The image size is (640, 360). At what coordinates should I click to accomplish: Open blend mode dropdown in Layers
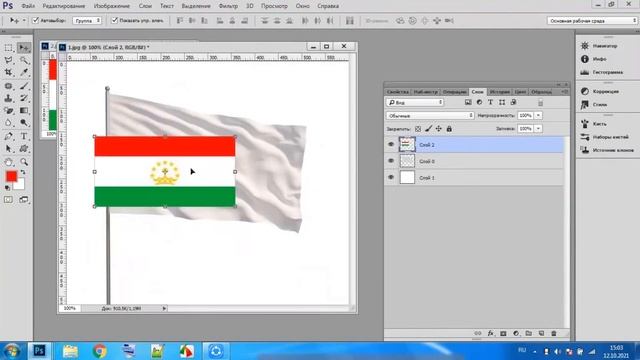point(430,116)
